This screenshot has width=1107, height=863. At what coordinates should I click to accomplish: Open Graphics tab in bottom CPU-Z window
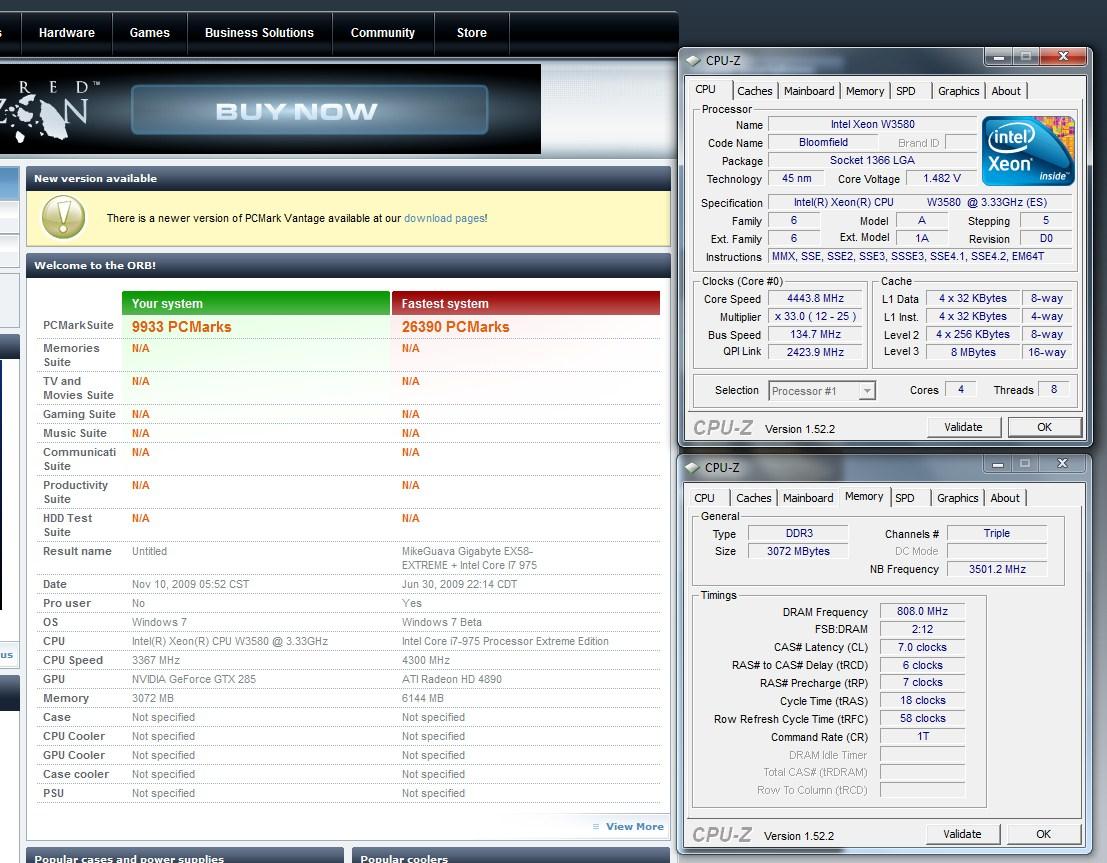pyautogui.click(x=957, y=498)
